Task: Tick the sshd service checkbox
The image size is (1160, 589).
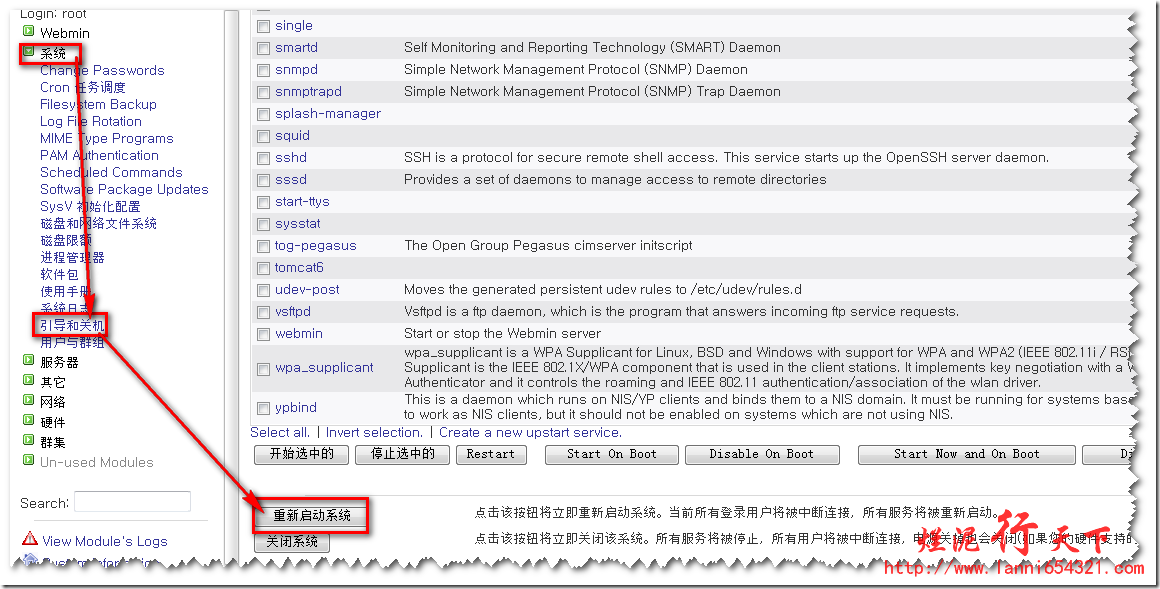Action: tap(263, 158)
